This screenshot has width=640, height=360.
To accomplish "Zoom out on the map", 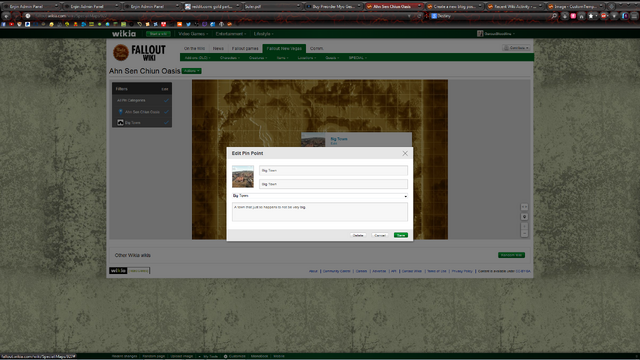I will click(524, 233).
